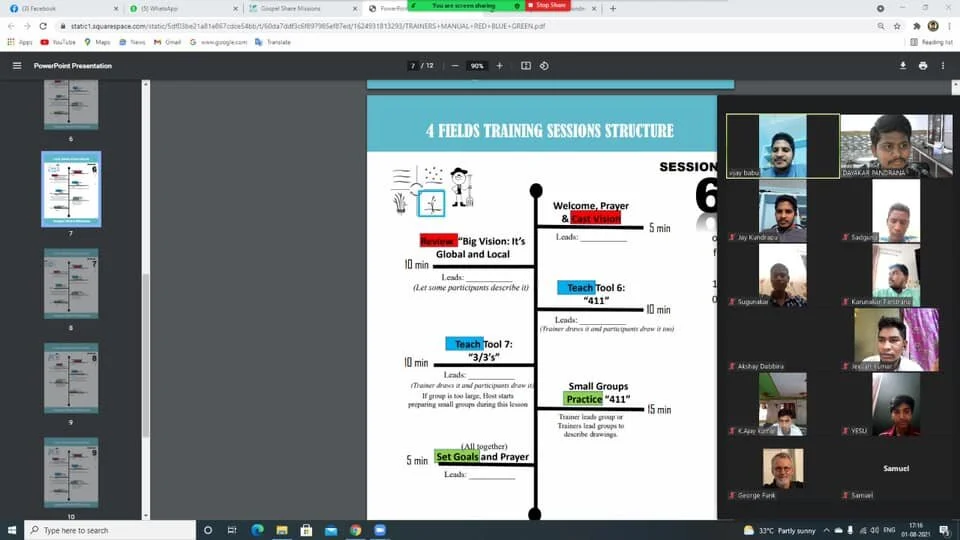Launch Microsoft Edge from taskbar
This screenshot has width=960, height=540.
pos(257,530)
